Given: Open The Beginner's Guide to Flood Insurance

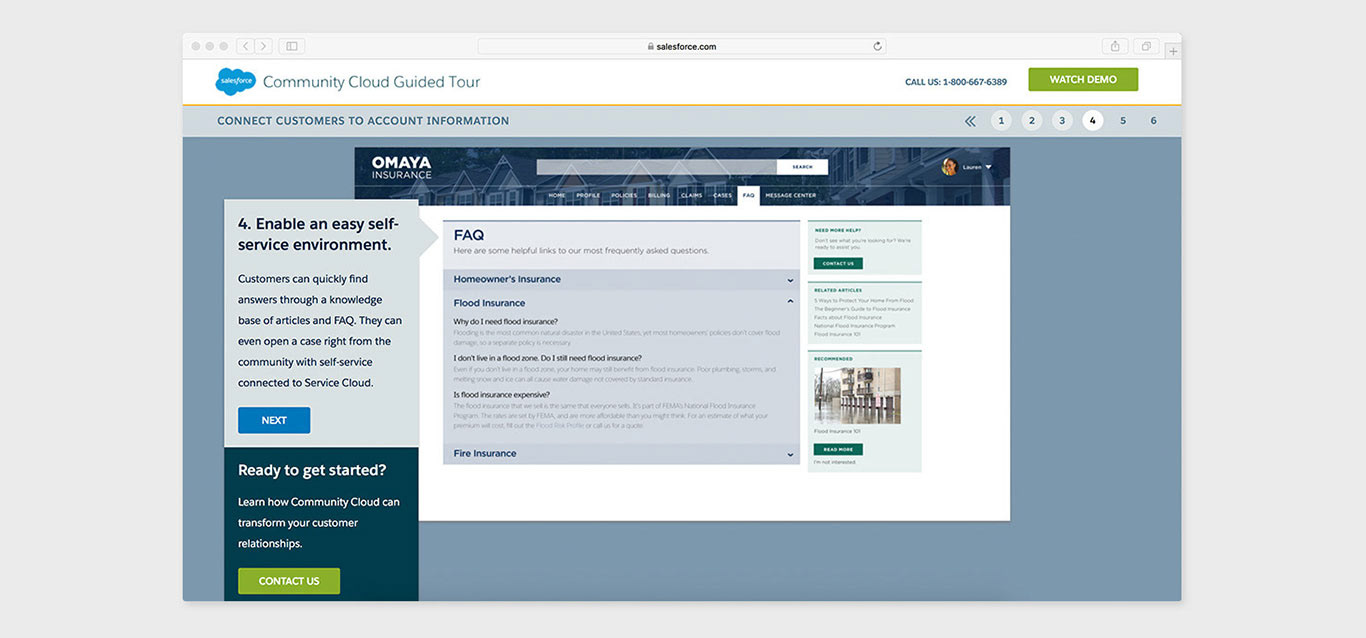Looking at the screenshot, I should pyautogui.click(x=862, y=309).
